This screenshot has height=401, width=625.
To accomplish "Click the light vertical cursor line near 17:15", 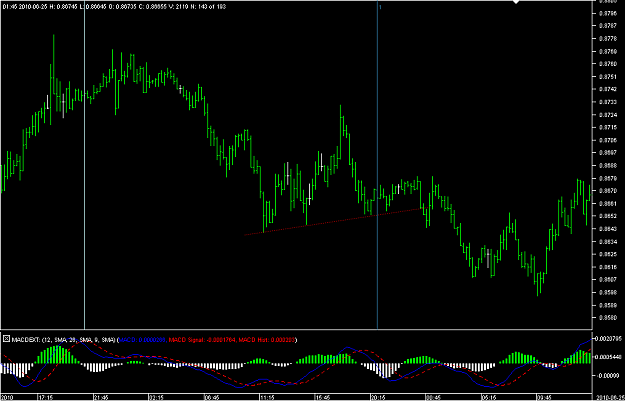I will (x=85, y=167).
